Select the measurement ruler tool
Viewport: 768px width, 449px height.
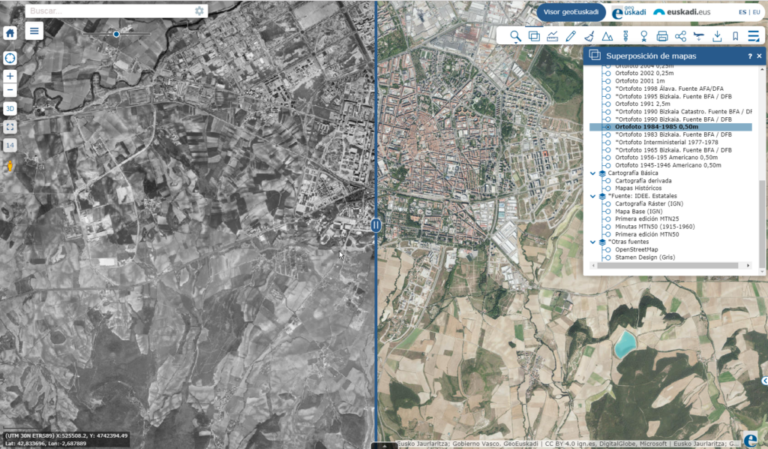pos(552,36)
